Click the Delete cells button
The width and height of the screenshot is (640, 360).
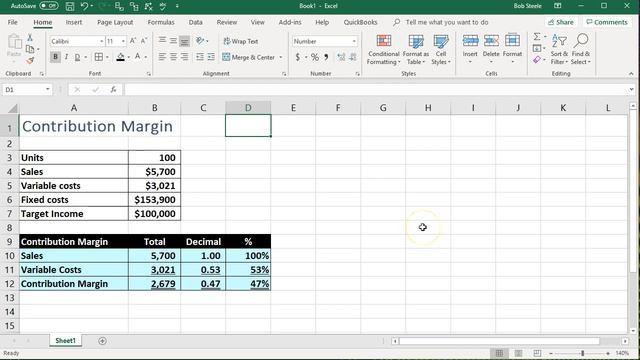coord(491,50)
